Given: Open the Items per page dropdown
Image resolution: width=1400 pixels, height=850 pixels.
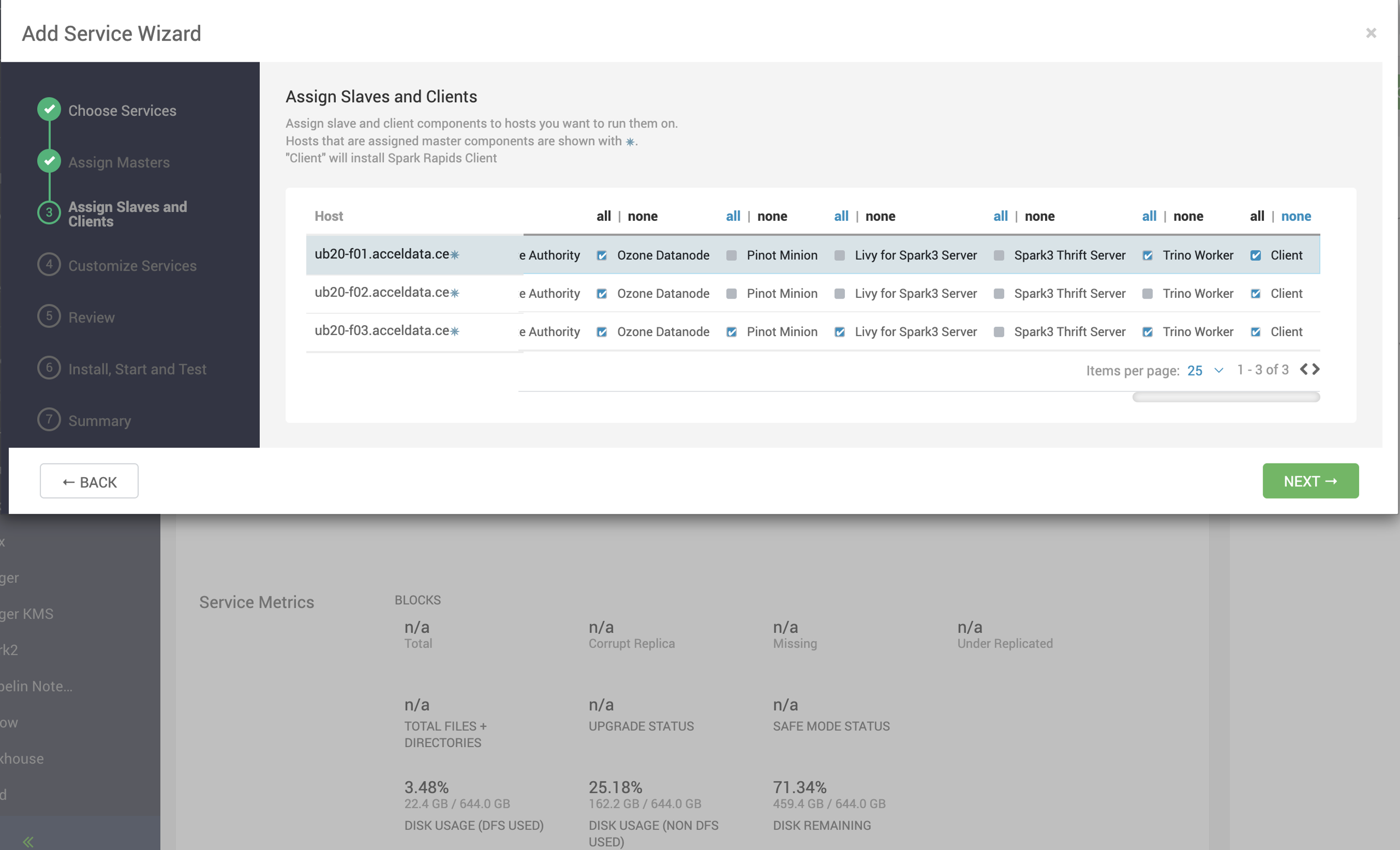Looking at the screenshot, I should point(1205,370).
